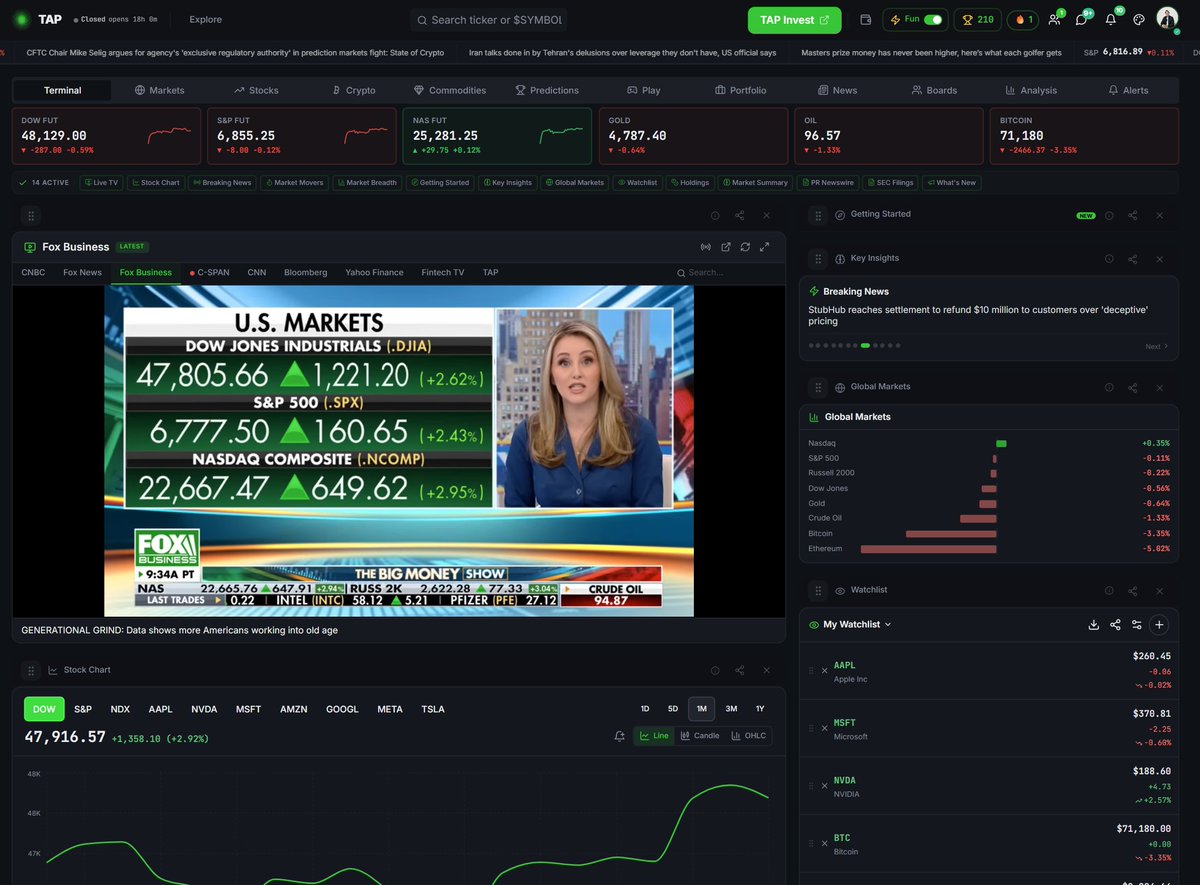
Task: Share the Live TV widget
Action: click(740, 215)
